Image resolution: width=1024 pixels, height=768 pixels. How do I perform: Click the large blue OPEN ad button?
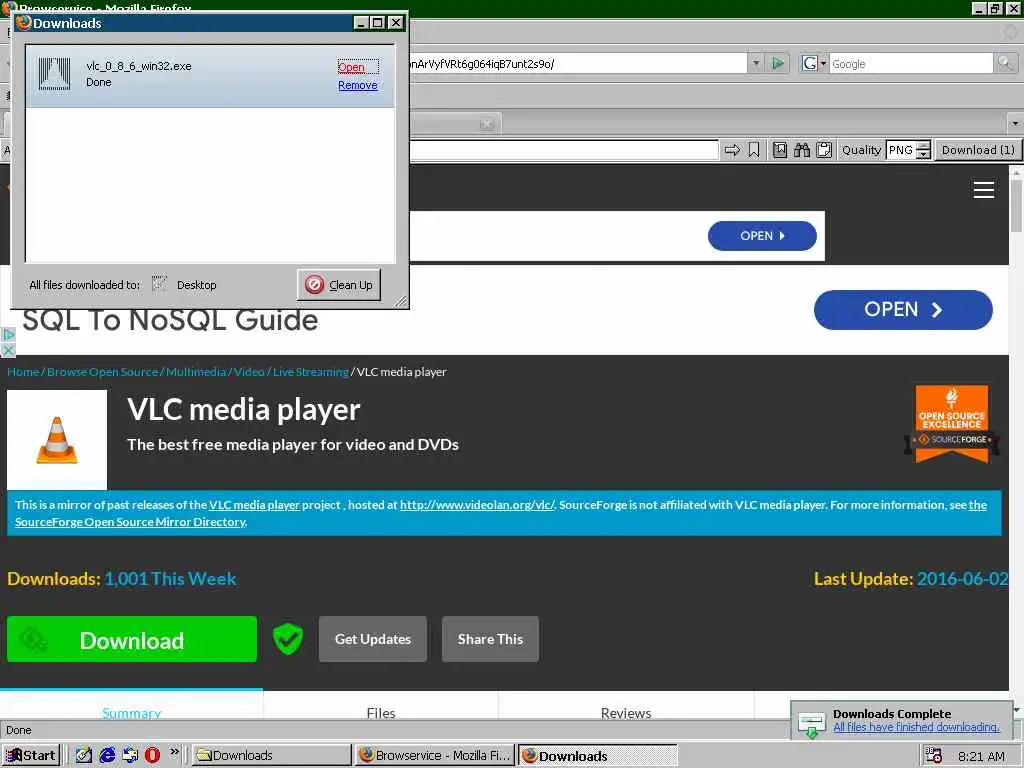(x=903, y=310)
